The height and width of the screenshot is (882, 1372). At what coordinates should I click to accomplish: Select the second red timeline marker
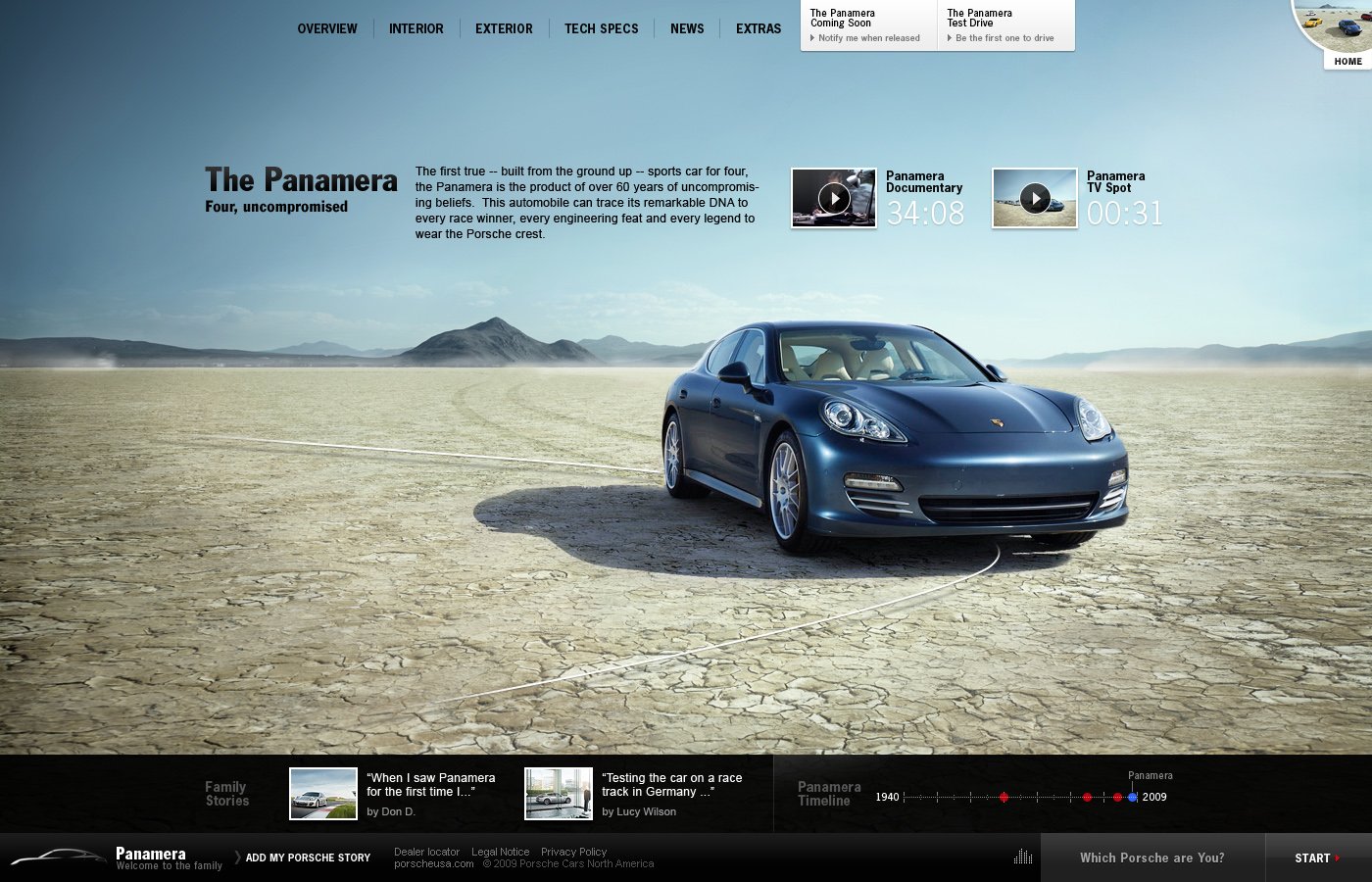(x=1087, y=798)
